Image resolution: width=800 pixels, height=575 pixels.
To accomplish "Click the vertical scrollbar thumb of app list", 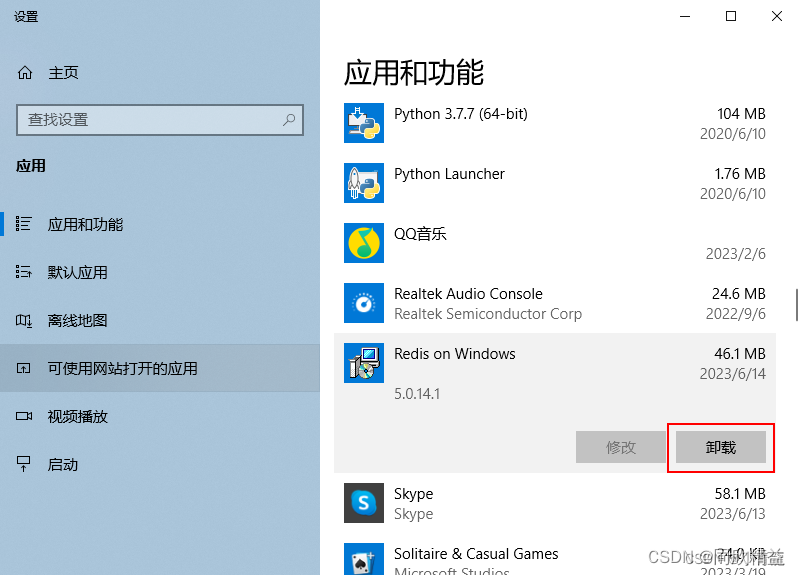I will click(x=796, y=305).
